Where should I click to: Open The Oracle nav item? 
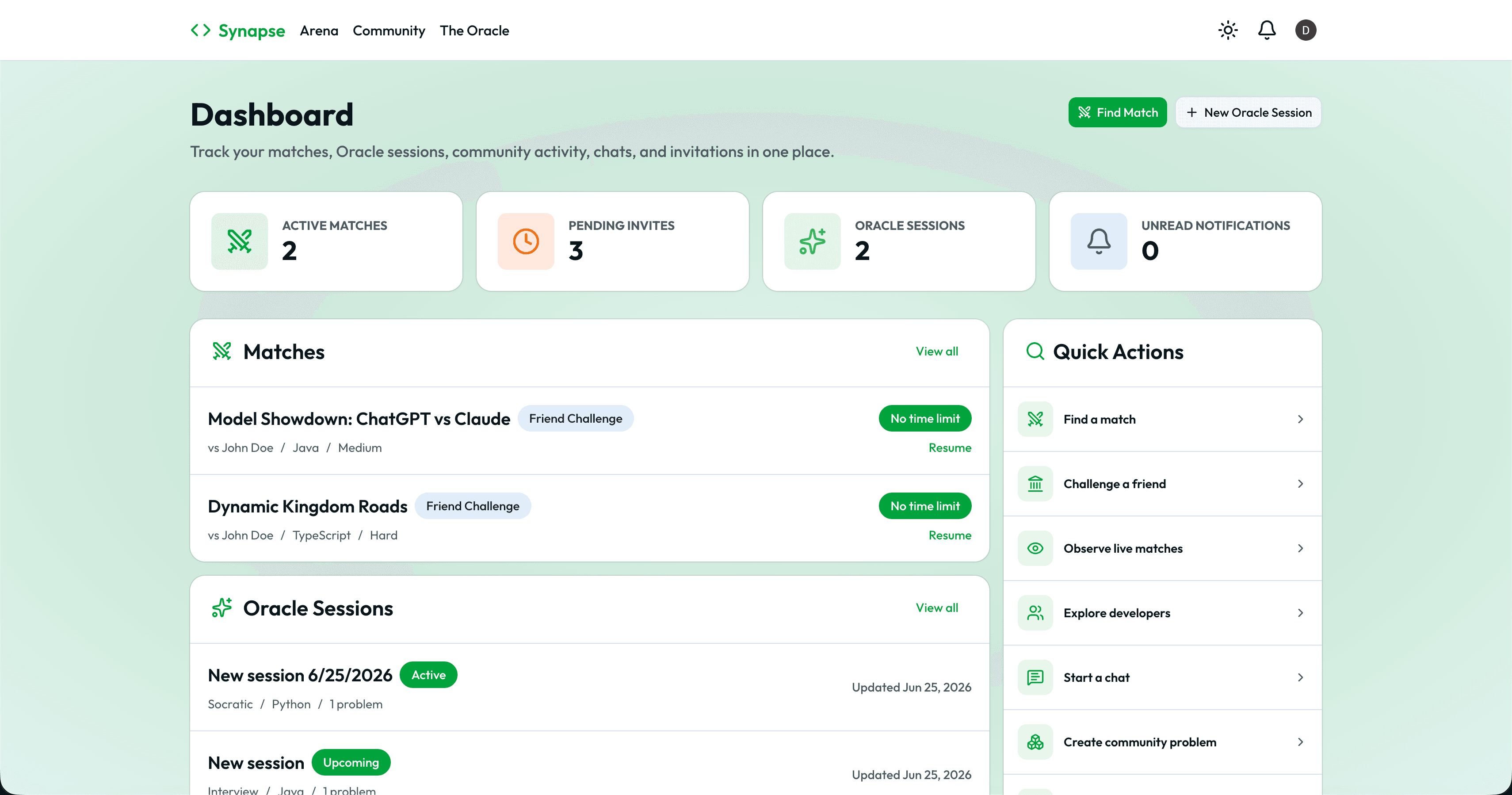coord(474,31)
